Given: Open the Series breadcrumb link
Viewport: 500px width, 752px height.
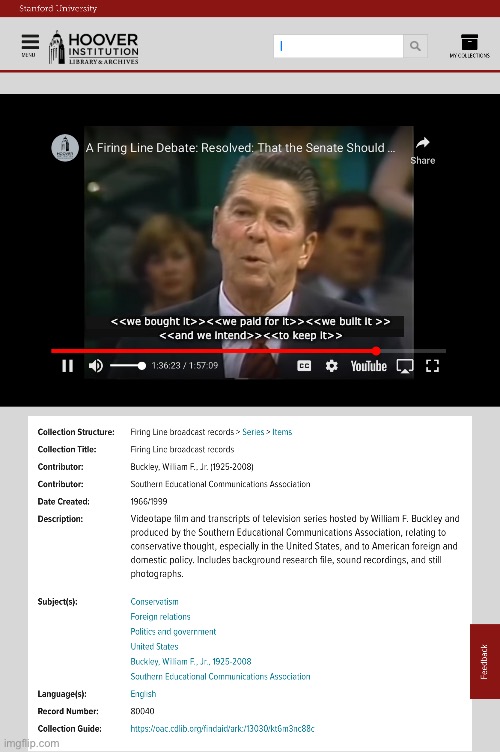Looking at the screenshot, I should [253, 432].
